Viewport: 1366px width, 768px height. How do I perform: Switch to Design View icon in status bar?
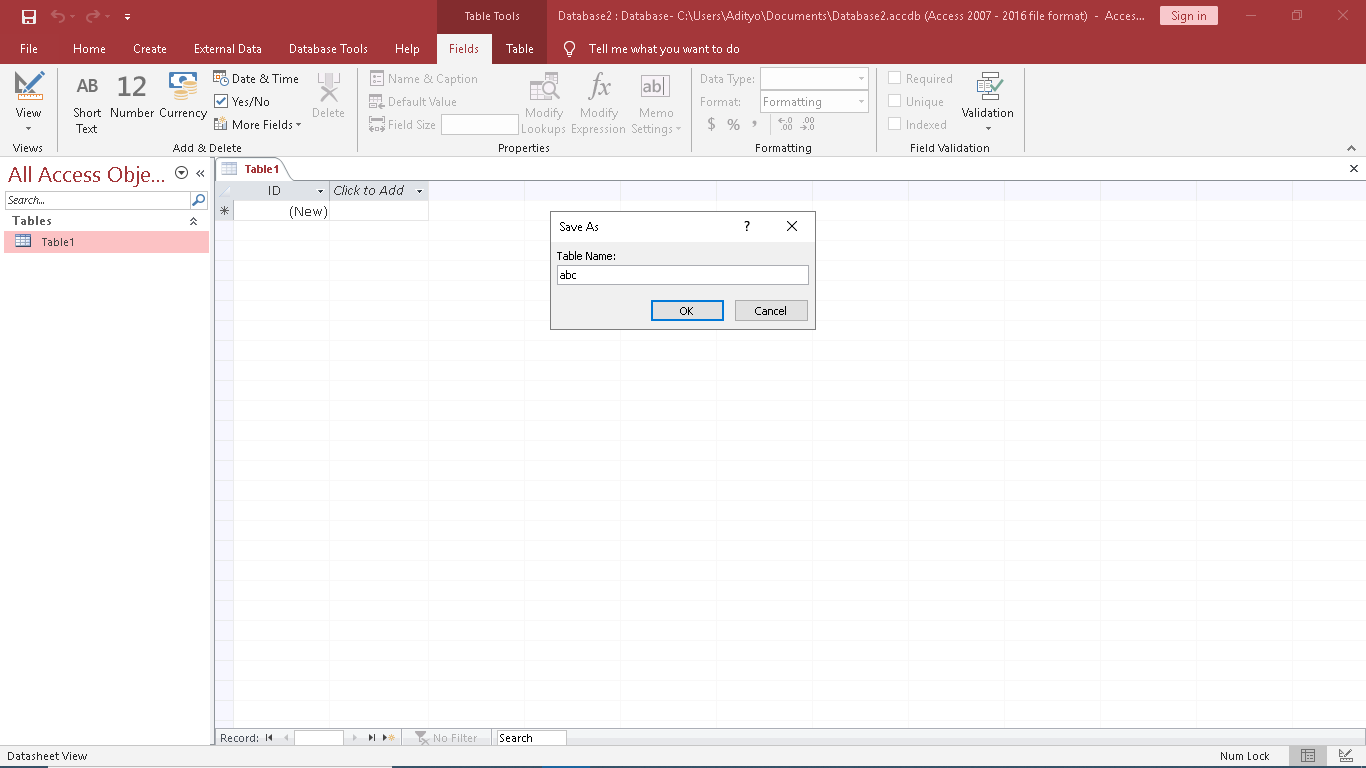tap(1345, 756)
